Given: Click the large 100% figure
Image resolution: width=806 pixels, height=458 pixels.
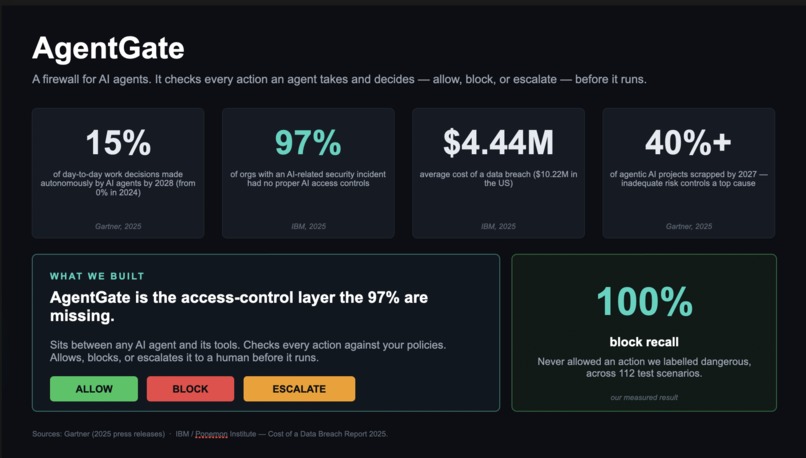Looking at the screenshot, I should click(x=645, y=302).
